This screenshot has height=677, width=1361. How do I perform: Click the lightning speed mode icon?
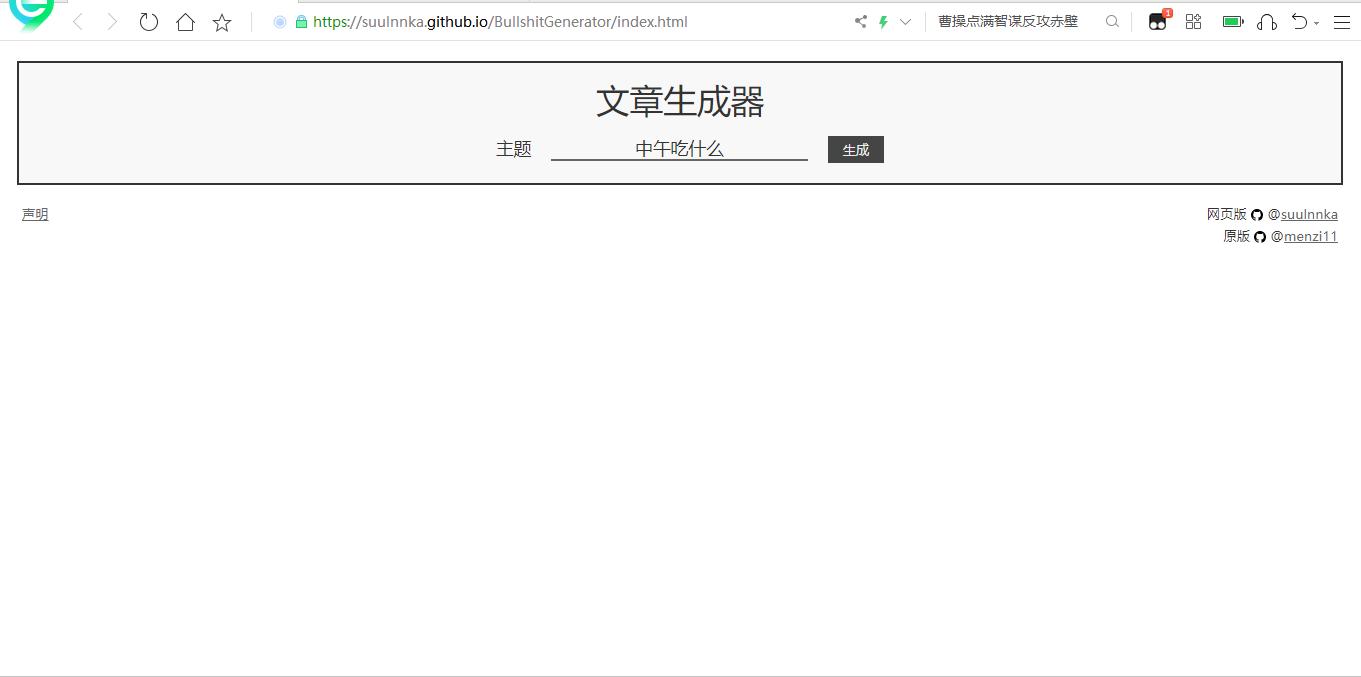(x=883, y=20)
